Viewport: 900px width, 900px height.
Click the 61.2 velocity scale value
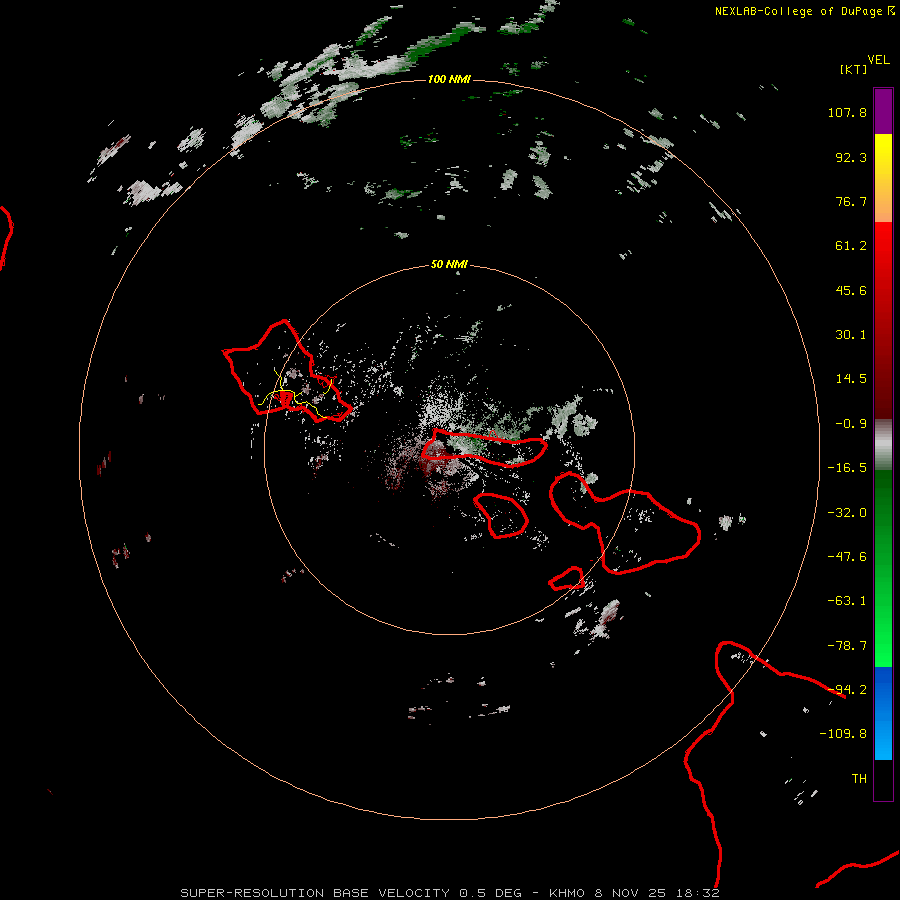point(851,246)
